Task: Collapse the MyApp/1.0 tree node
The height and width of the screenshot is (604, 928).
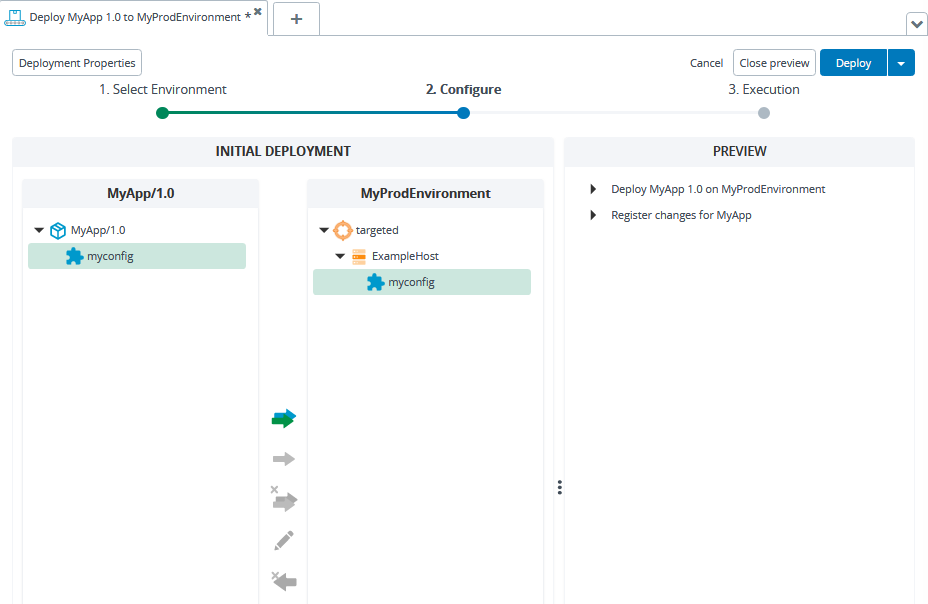Action: 39,230
